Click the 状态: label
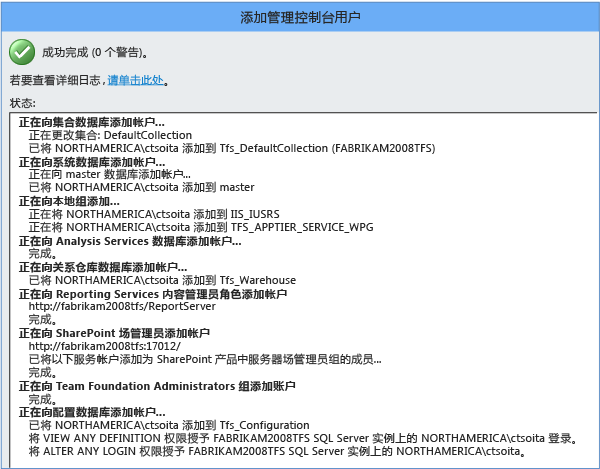Image resolution: width=600 pixels, height=469 pixels. 23,103
